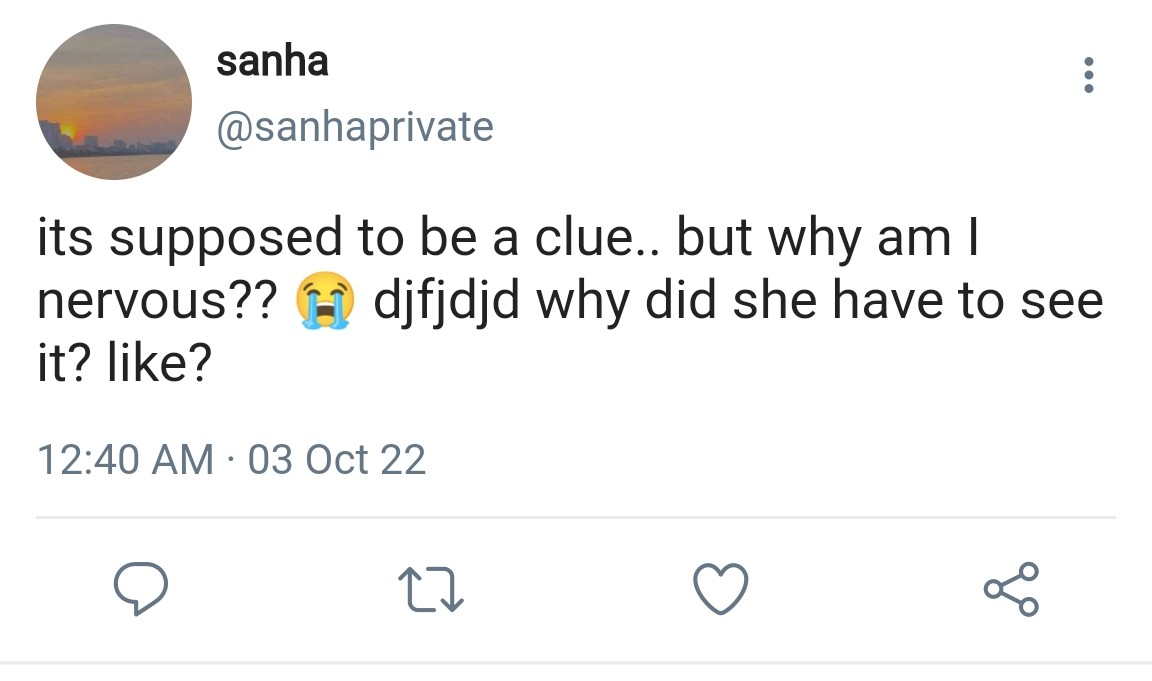Click the keysmash "djfjdjd" text
Screen dimensions: 1152x681
click(x=446, y=301)
